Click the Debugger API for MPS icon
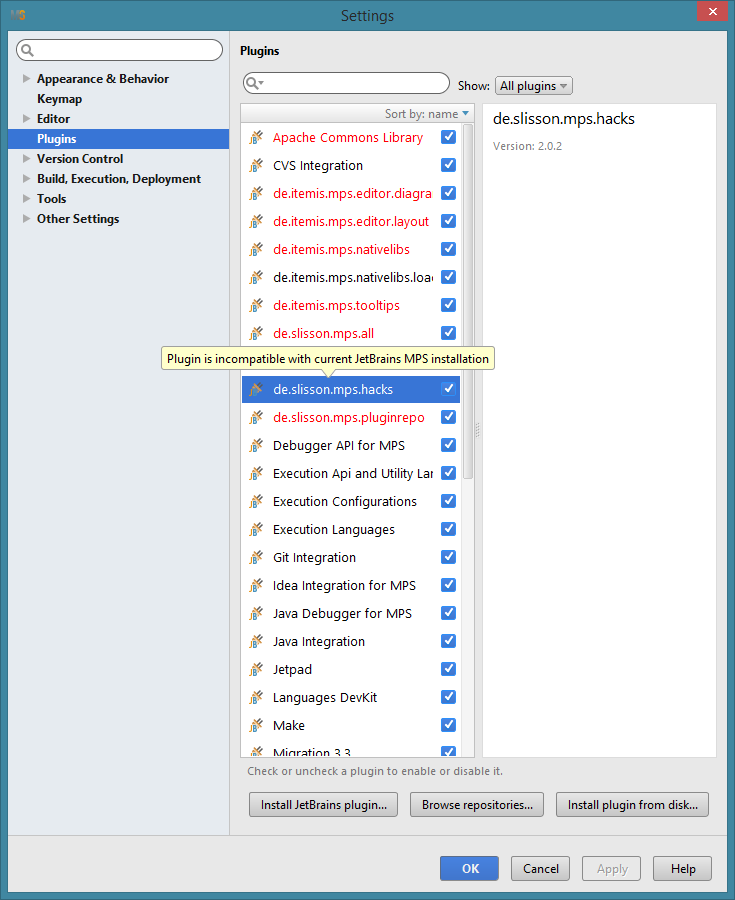Screen dimensions: 735x900 click(x=256, y=446)
